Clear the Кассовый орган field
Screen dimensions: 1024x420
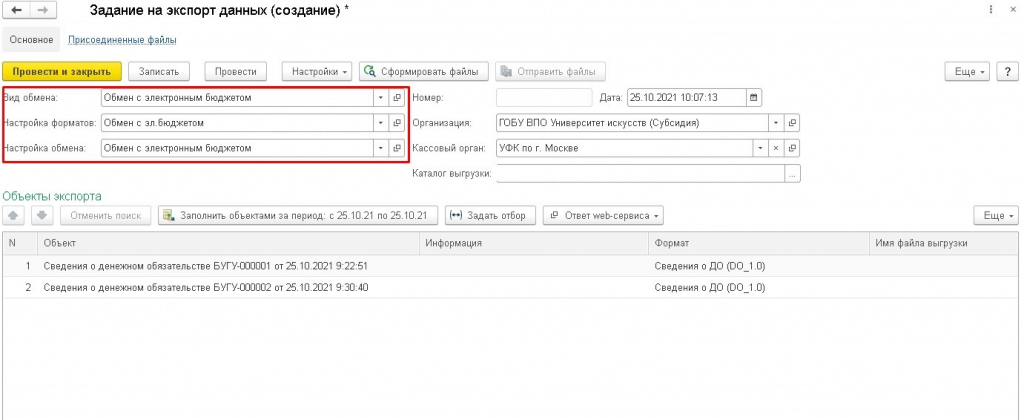coord(776,148)
